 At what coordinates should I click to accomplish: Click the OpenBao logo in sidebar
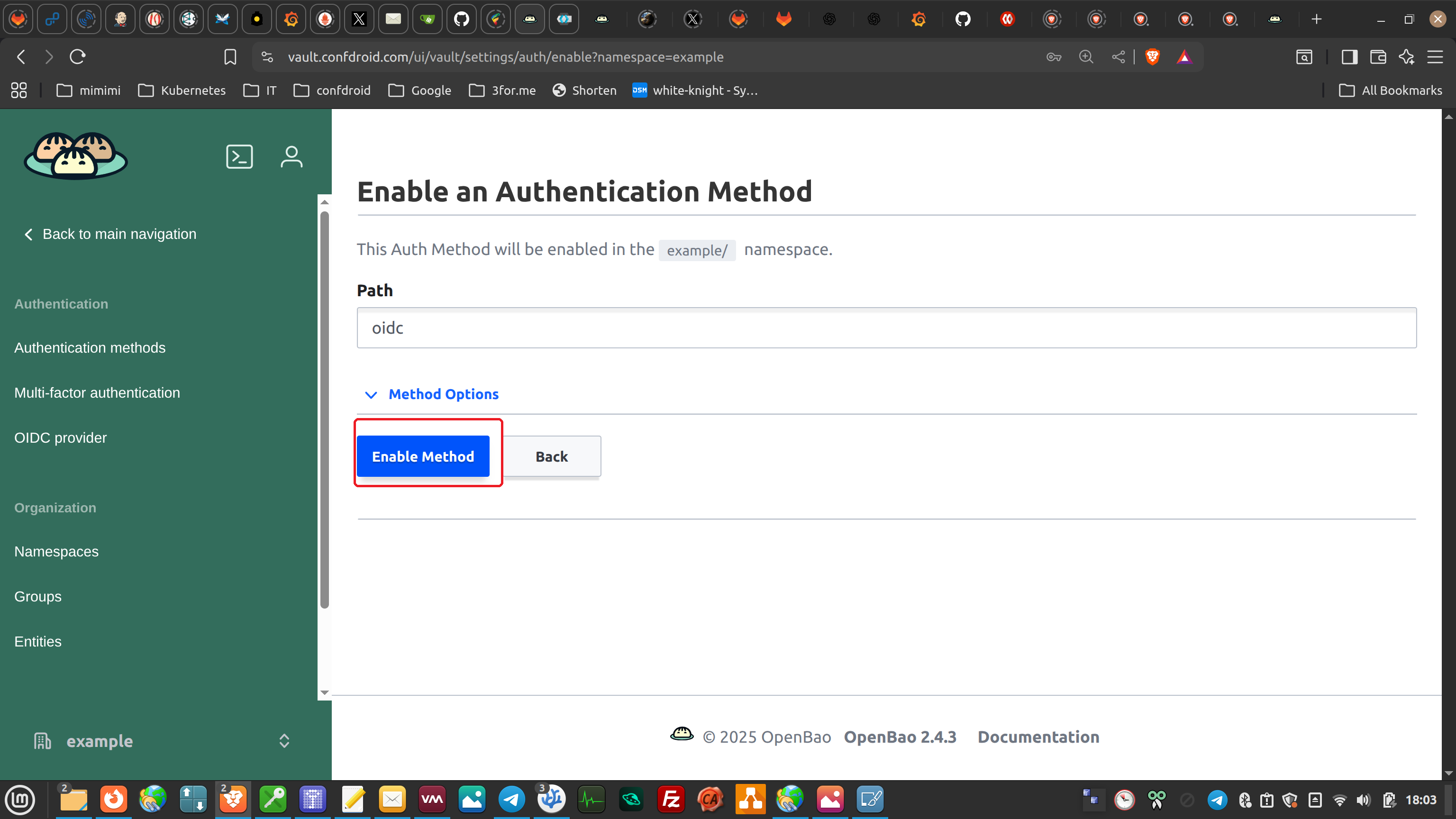click(x=76, y=156)
